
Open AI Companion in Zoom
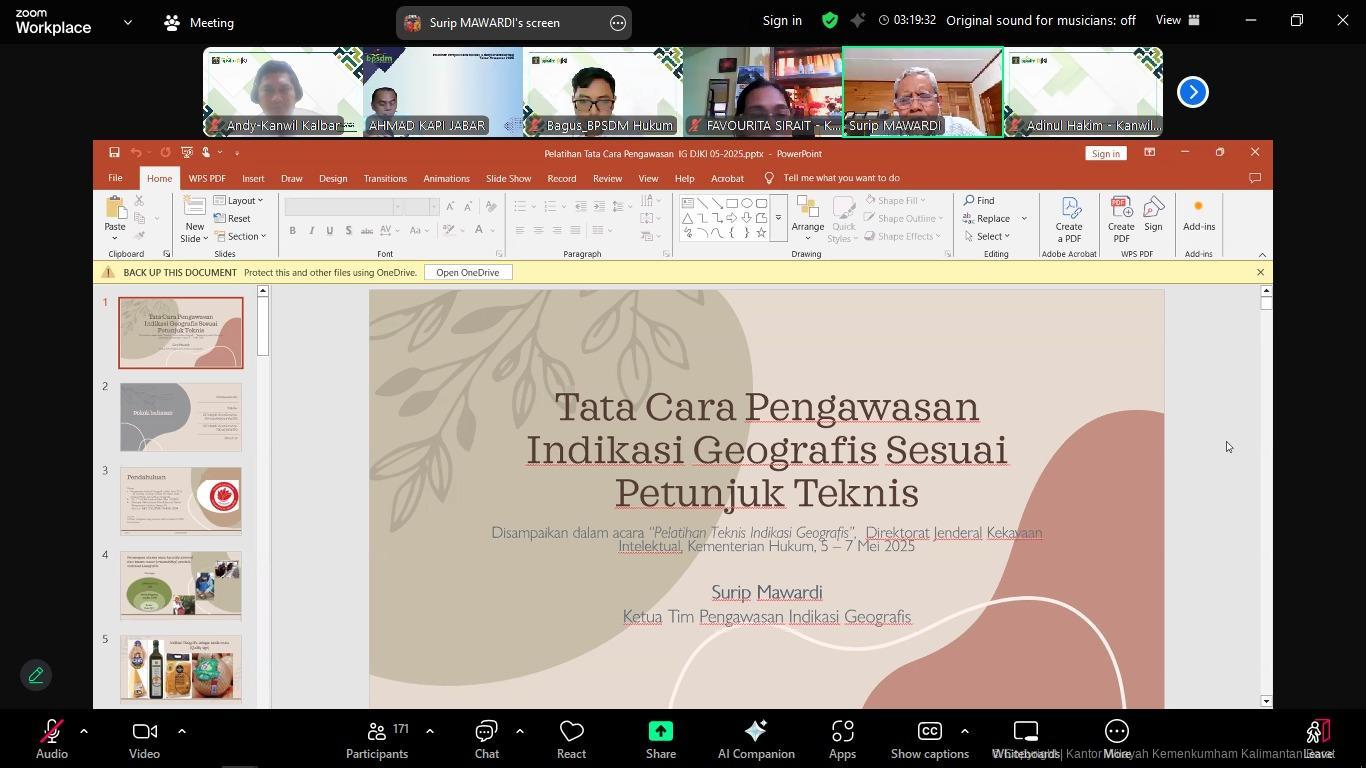point(755,739)
